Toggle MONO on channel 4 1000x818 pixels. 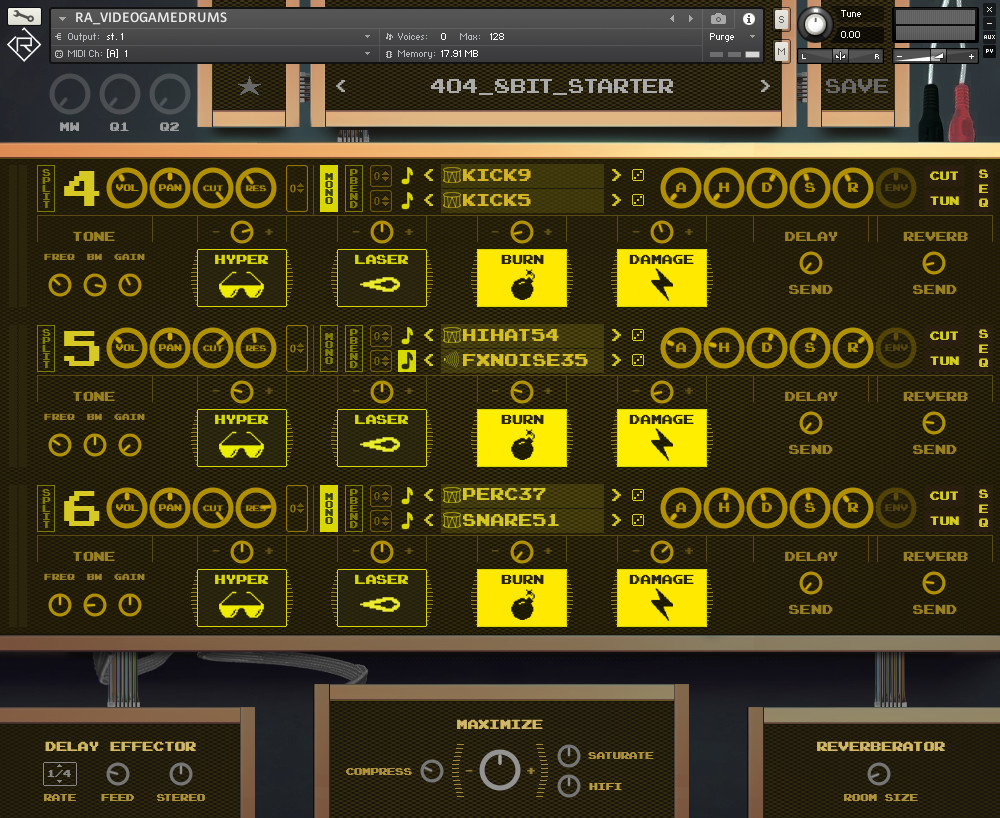point(328,188)
